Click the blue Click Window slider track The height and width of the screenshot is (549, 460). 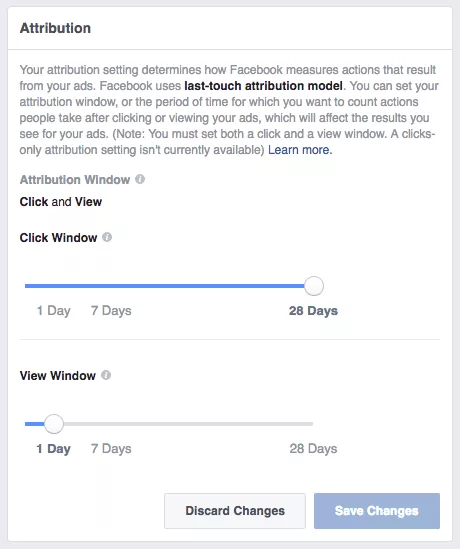click(x=165, y=286)
